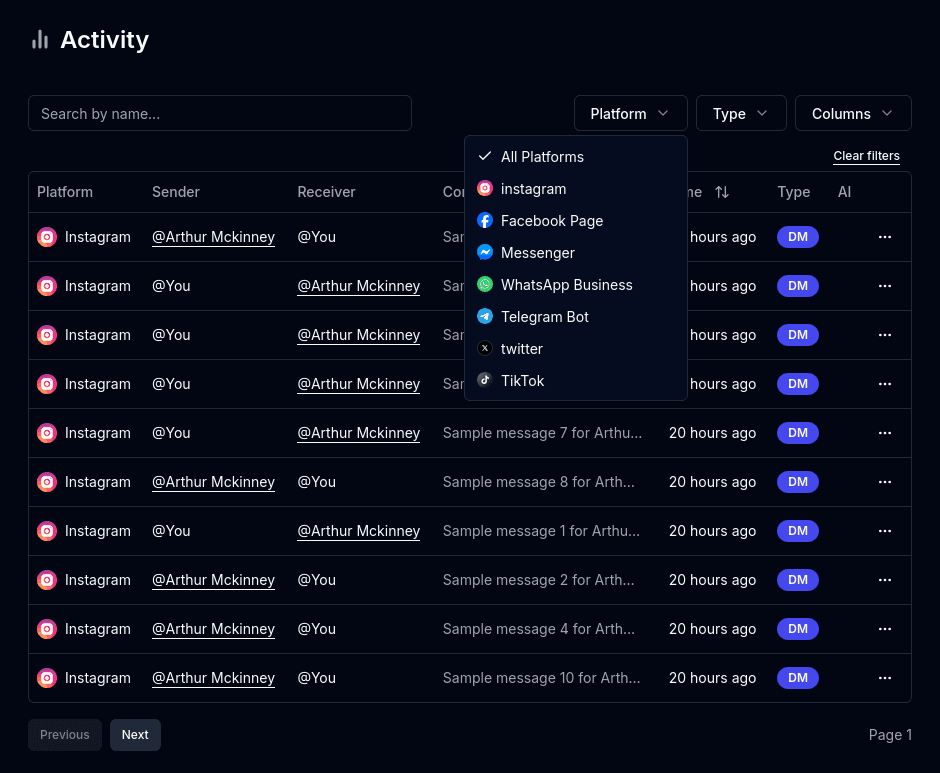Image resolution: width=940 pixels, height=773 pixels.
Task: Click the Clear filters link
Action: [x=866, y=156]
